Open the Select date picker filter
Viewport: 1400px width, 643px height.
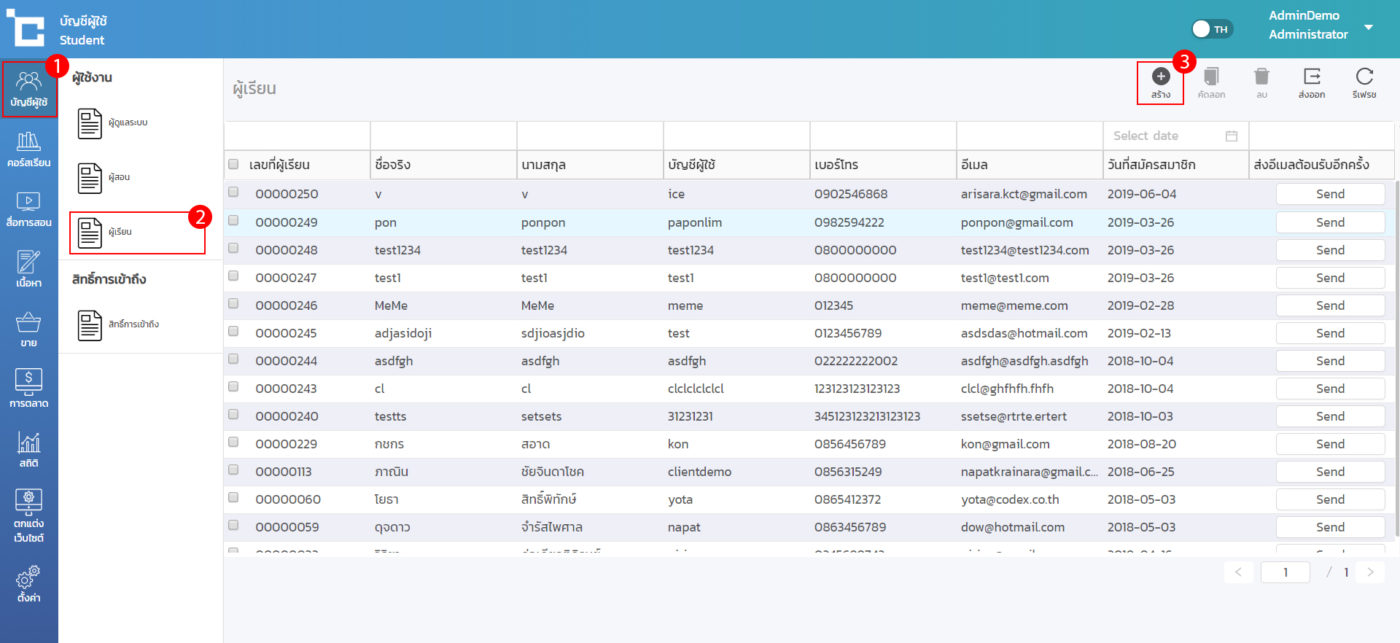tap(1175, 136)
